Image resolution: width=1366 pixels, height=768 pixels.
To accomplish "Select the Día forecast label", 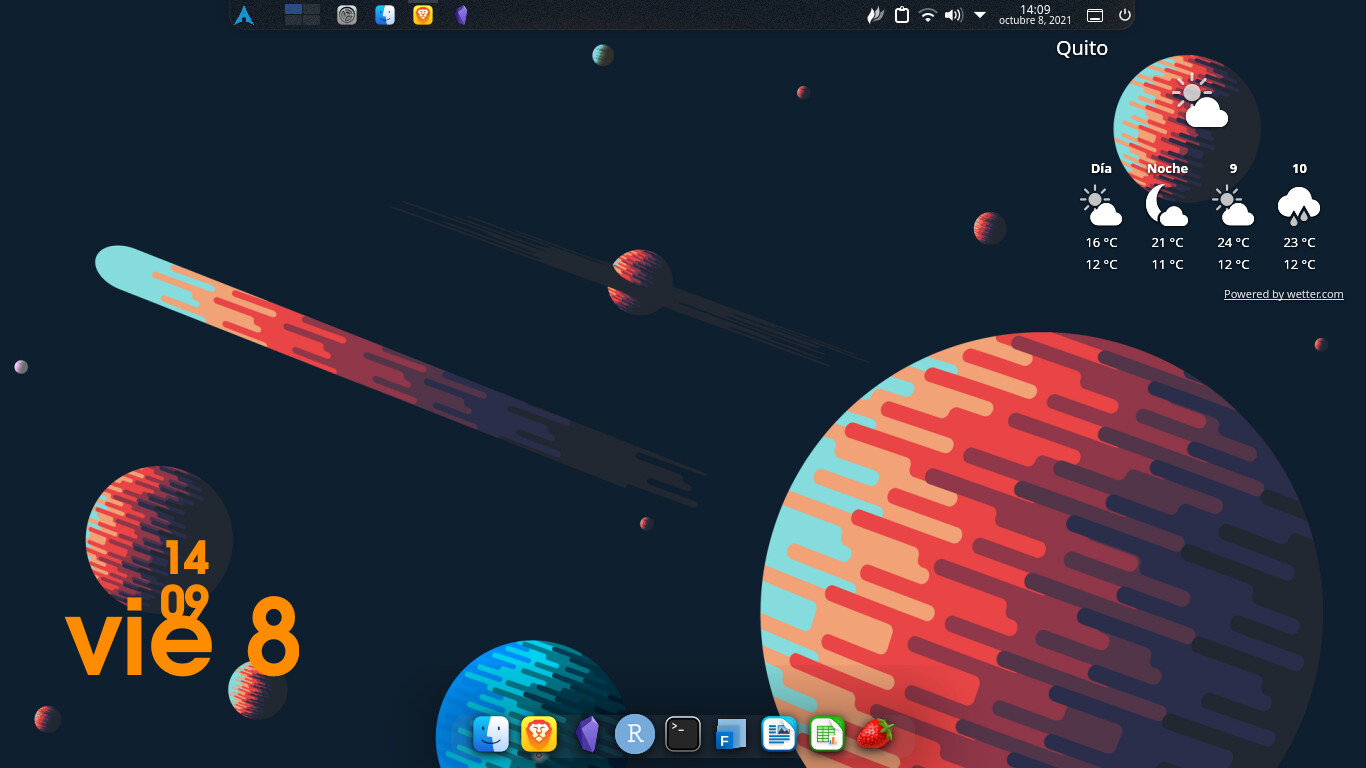I will pyautogui.click(x=1101, y=169).
